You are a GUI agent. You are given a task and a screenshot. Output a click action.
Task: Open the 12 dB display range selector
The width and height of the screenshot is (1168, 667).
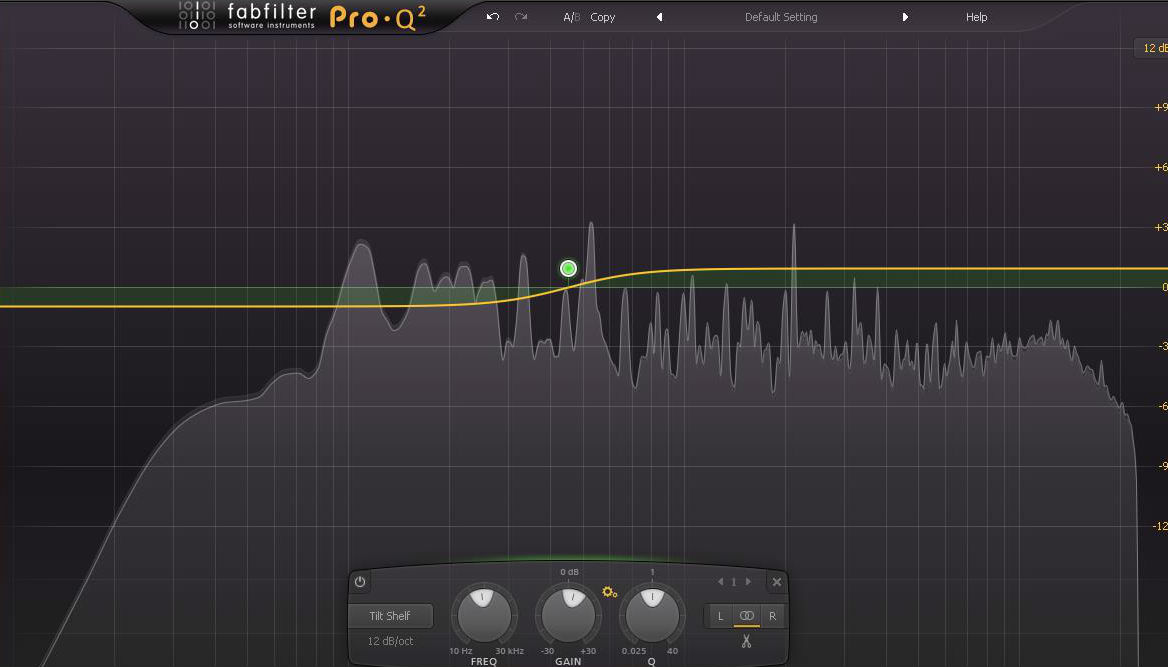tap(1152, 48)
